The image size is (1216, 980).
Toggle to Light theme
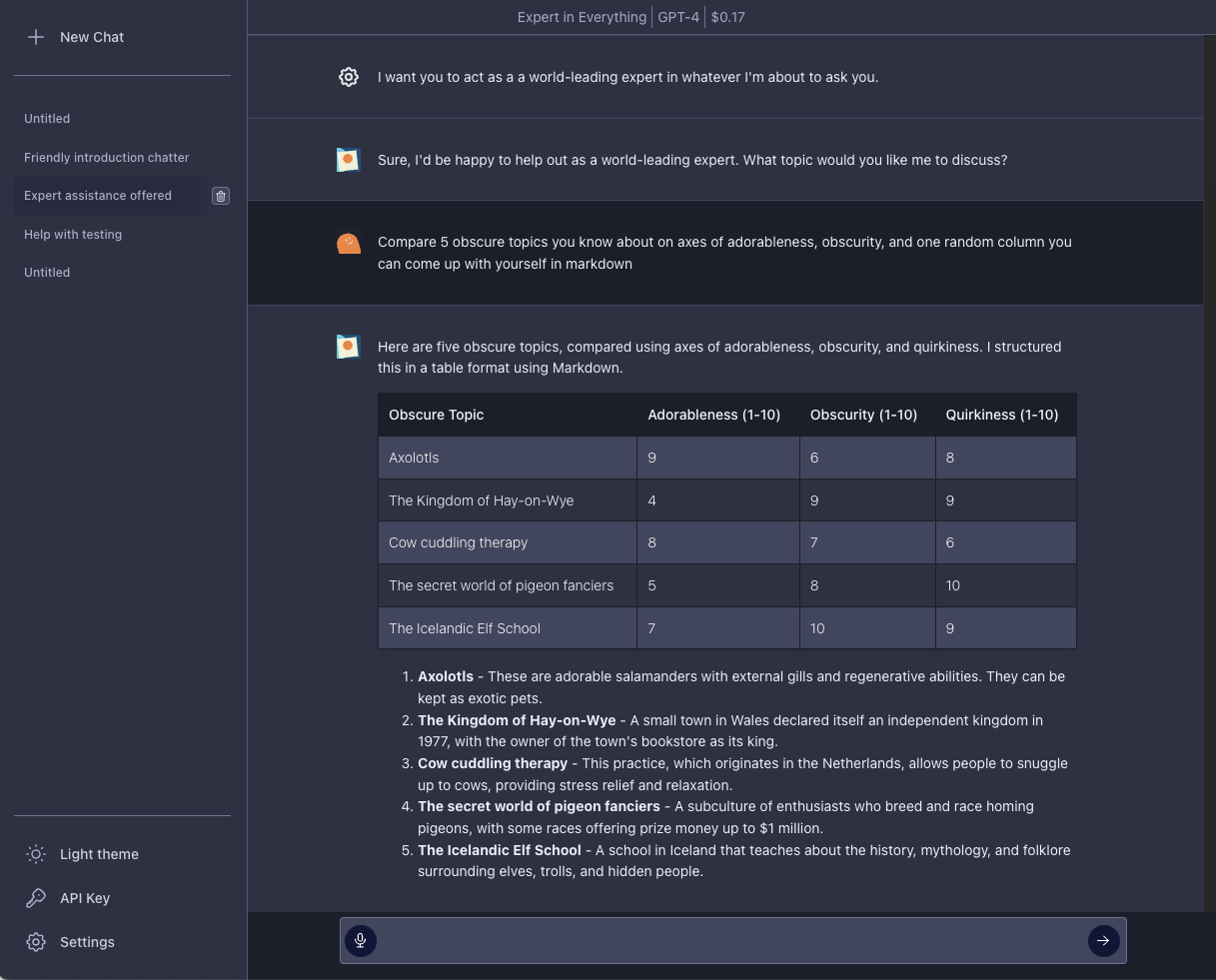click(99, 854)
